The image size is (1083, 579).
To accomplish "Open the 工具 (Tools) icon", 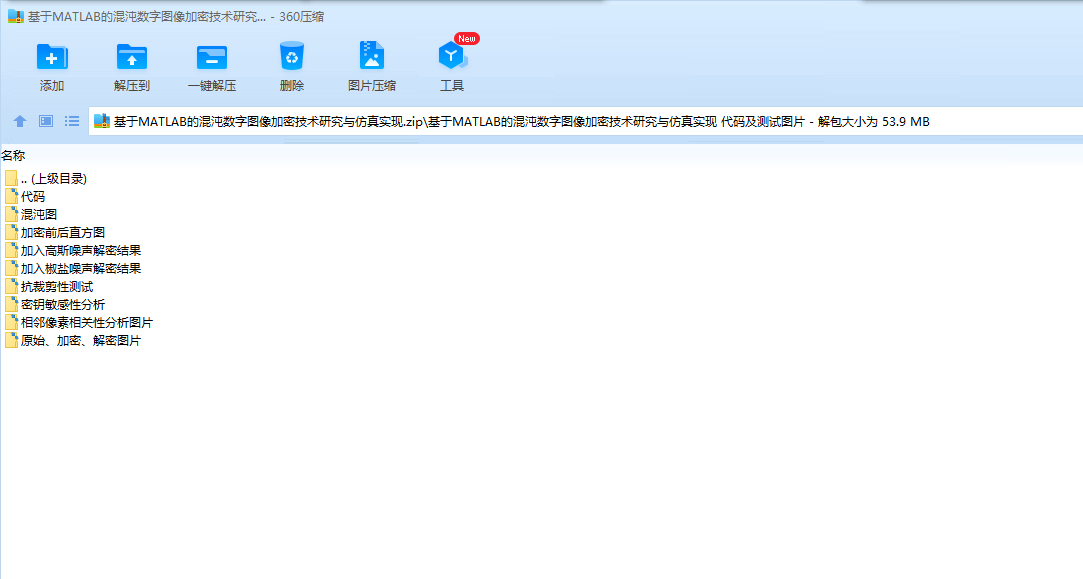I will tap(452, 56).
